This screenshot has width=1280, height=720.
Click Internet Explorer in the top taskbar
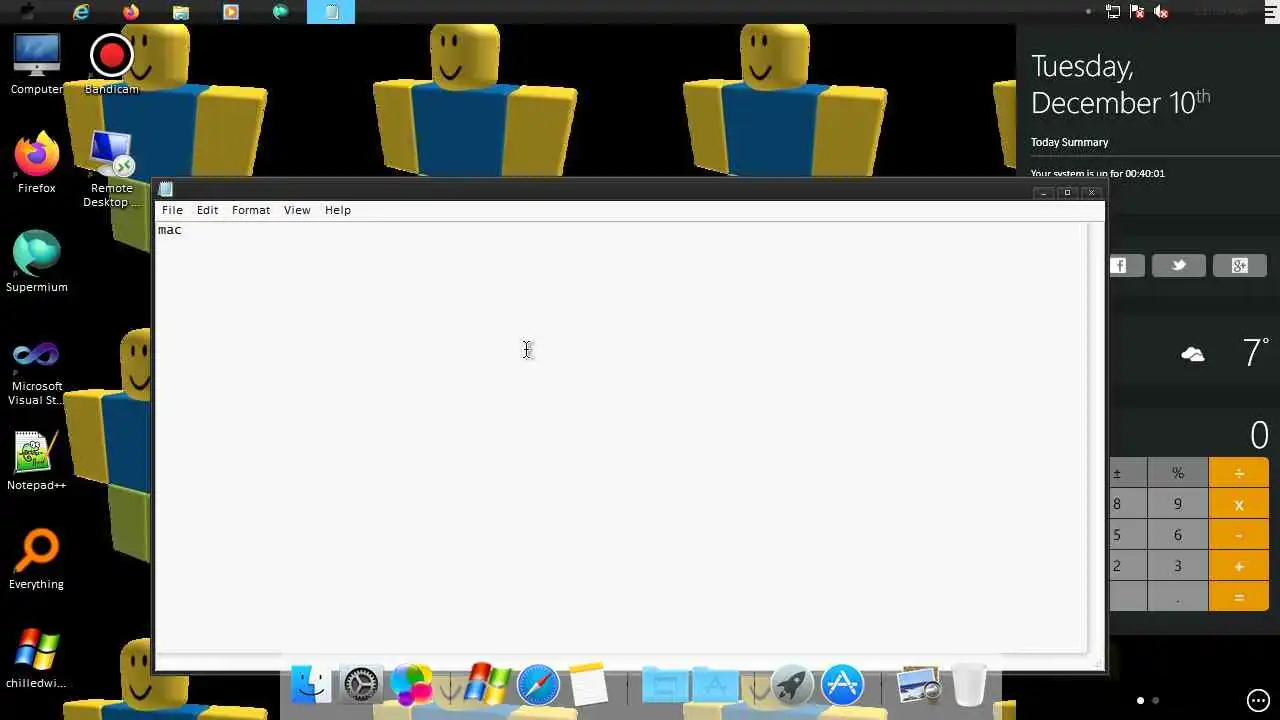pos(81,12)
